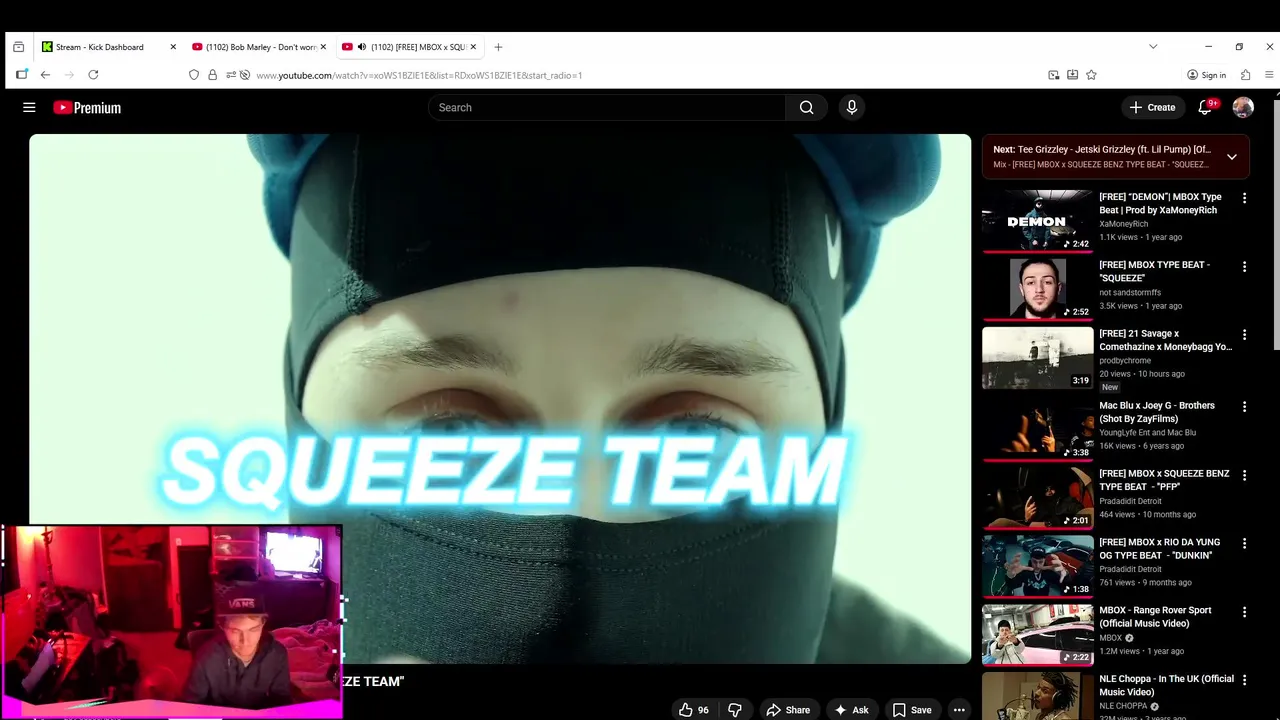
Task: Click the Create button
Action: [x=1152, y=107]
